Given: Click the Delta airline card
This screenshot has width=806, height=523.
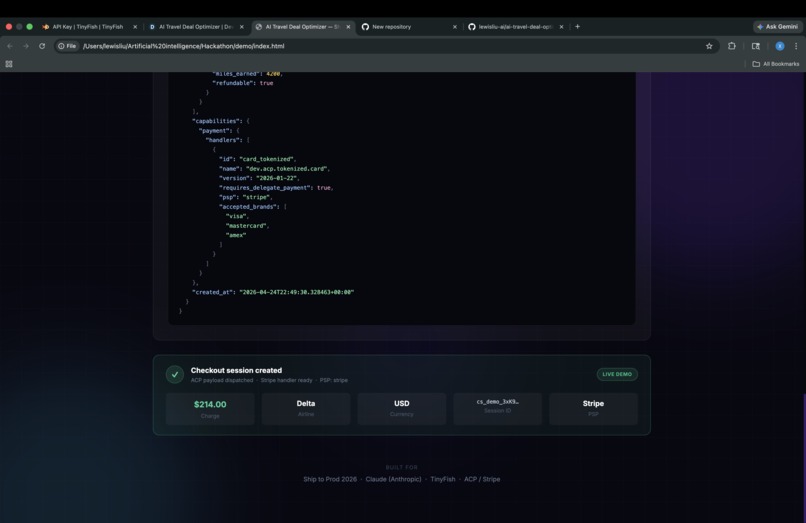Looking at the screenshot, I should [306, 409].
